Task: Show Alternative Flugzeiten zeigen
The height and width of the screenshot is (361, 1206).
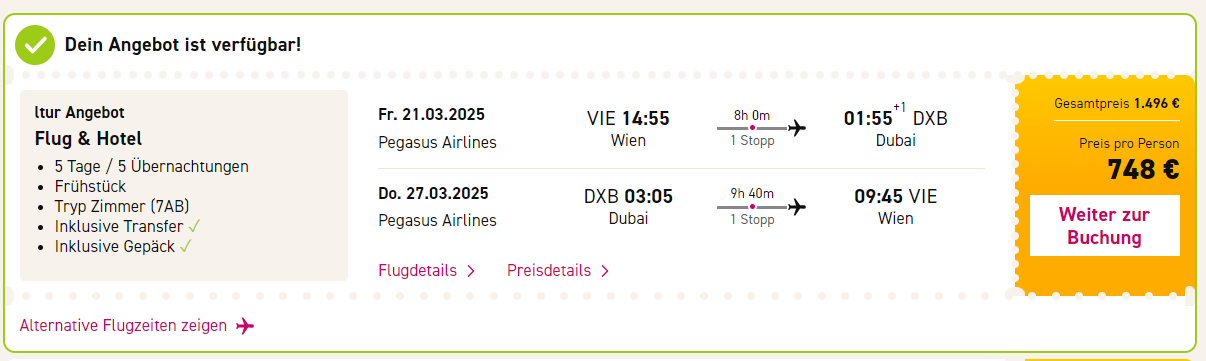Action: point(123,326)
